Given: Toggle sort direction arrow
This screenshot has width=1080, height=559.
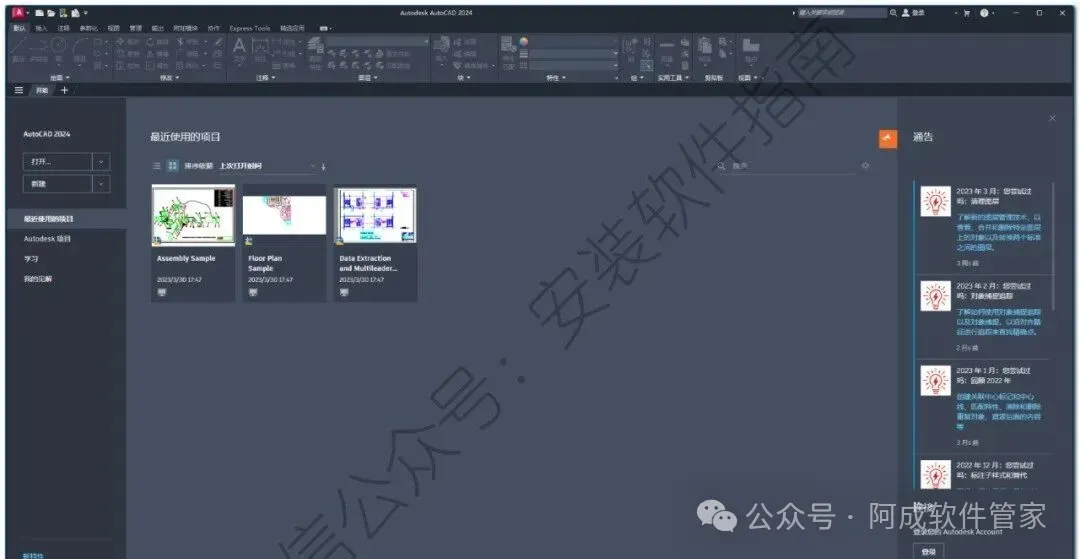Looking at the screenshot, I should [324, 167].
